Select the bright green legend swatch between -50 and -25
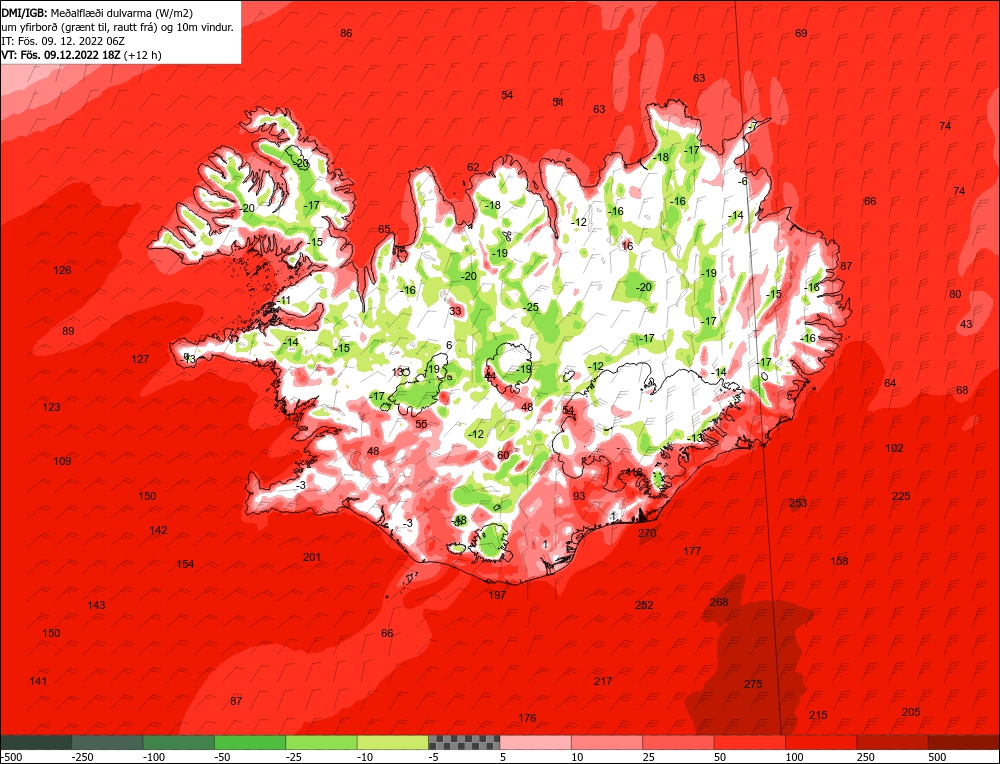The height and width of the screenshot is (764, 1000). [250, 742]
